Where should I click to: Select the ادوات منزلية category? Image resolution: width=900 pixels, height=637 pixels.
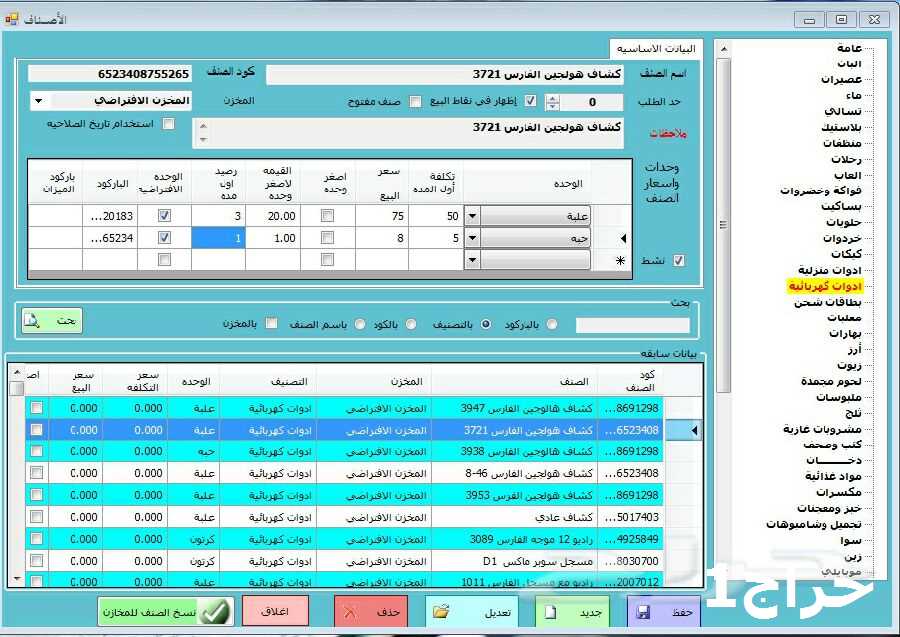(829, 270)
